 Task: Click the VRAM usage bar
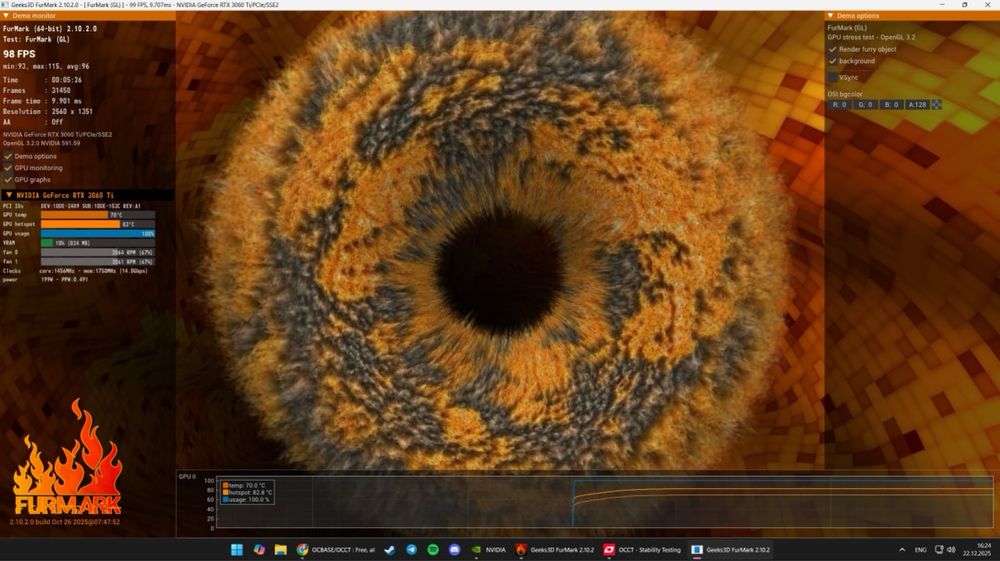click(98, 243)
